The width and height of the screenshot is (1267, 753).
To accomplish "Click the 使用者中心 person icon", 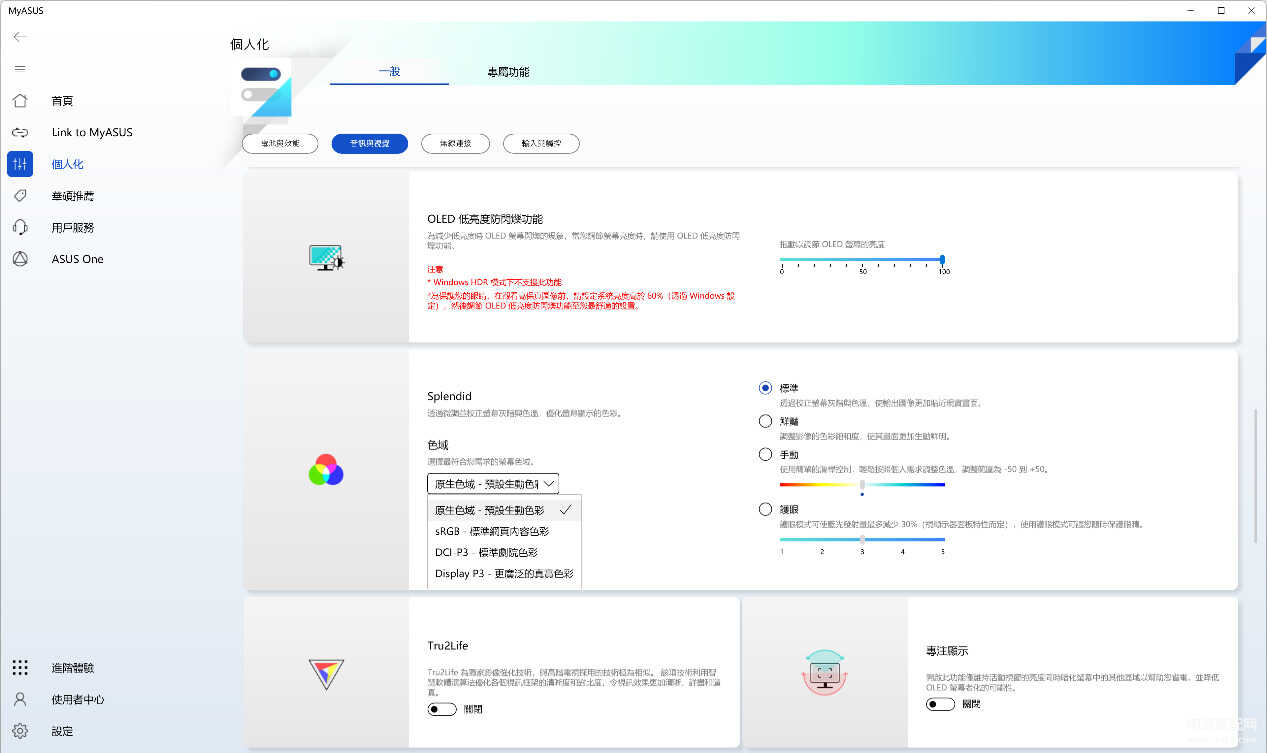I will [x=20, y=699].
